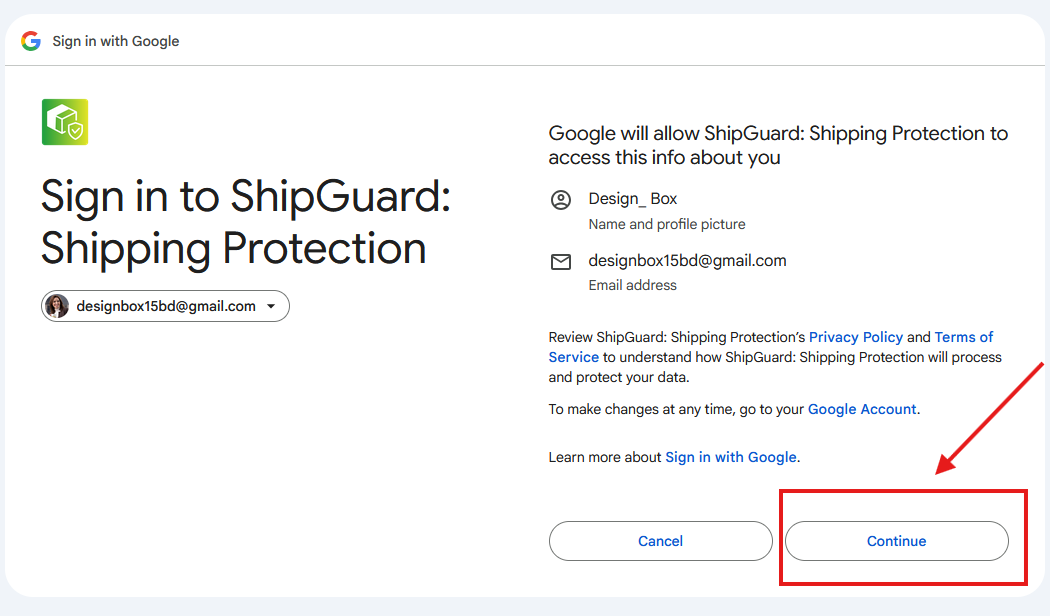Viewport: 1050px width, 616px height.
Task: Click the 'Name and profile picture' label
Action: [x=667, y=224]
